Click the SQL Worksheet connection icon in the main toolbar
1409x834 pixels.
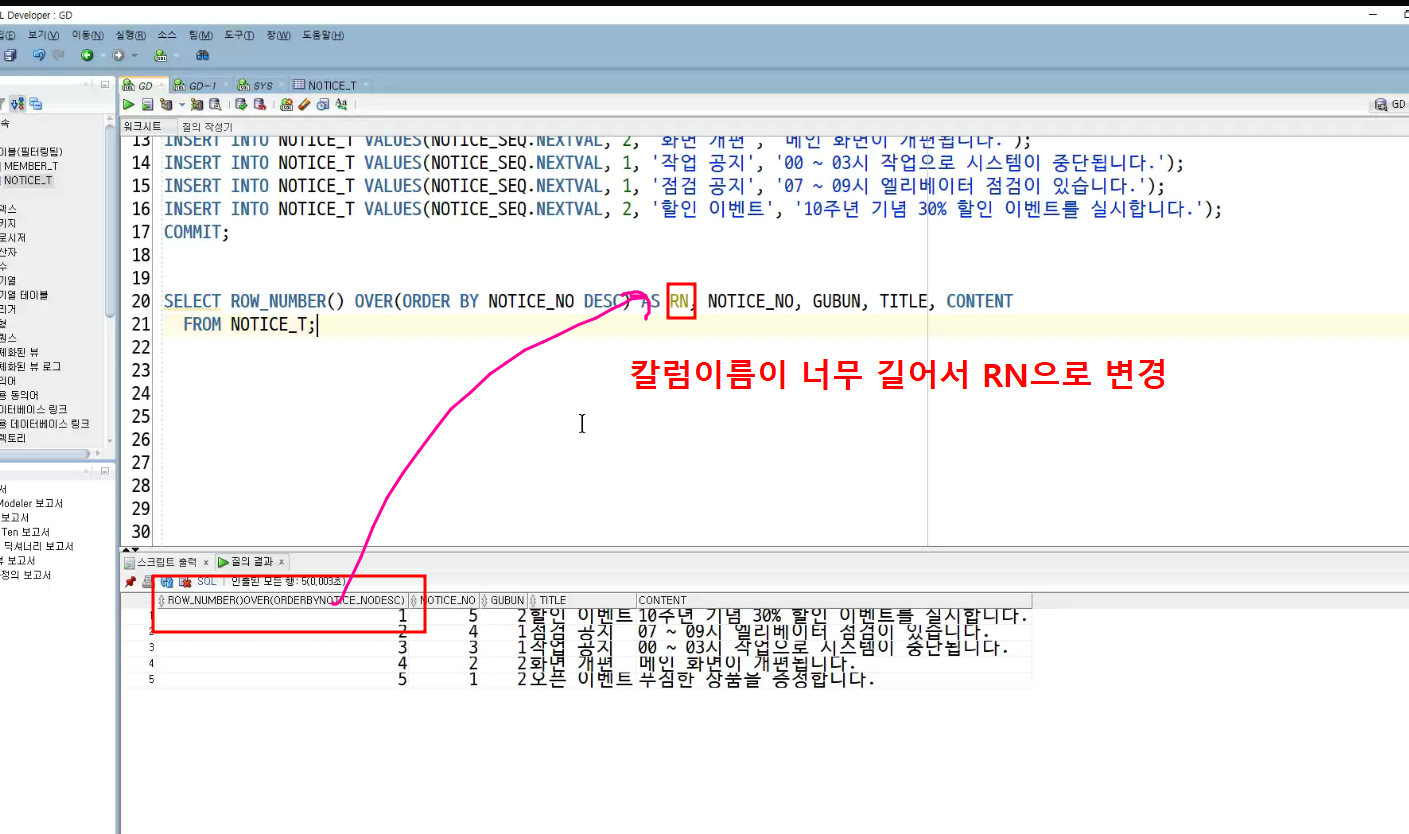click(x=160, y=56)
